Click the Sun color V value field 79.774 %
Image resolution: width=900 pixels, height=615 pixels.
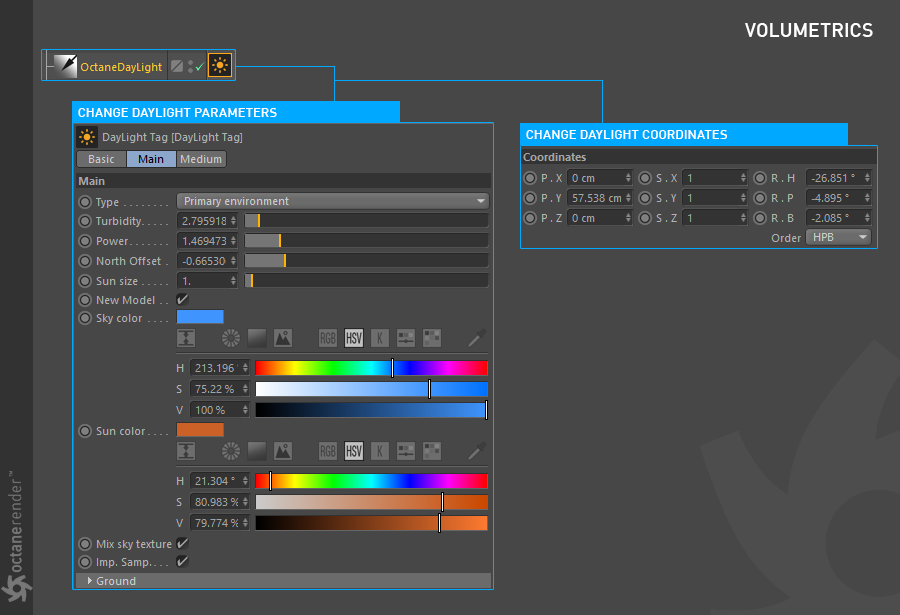(219, 523)
